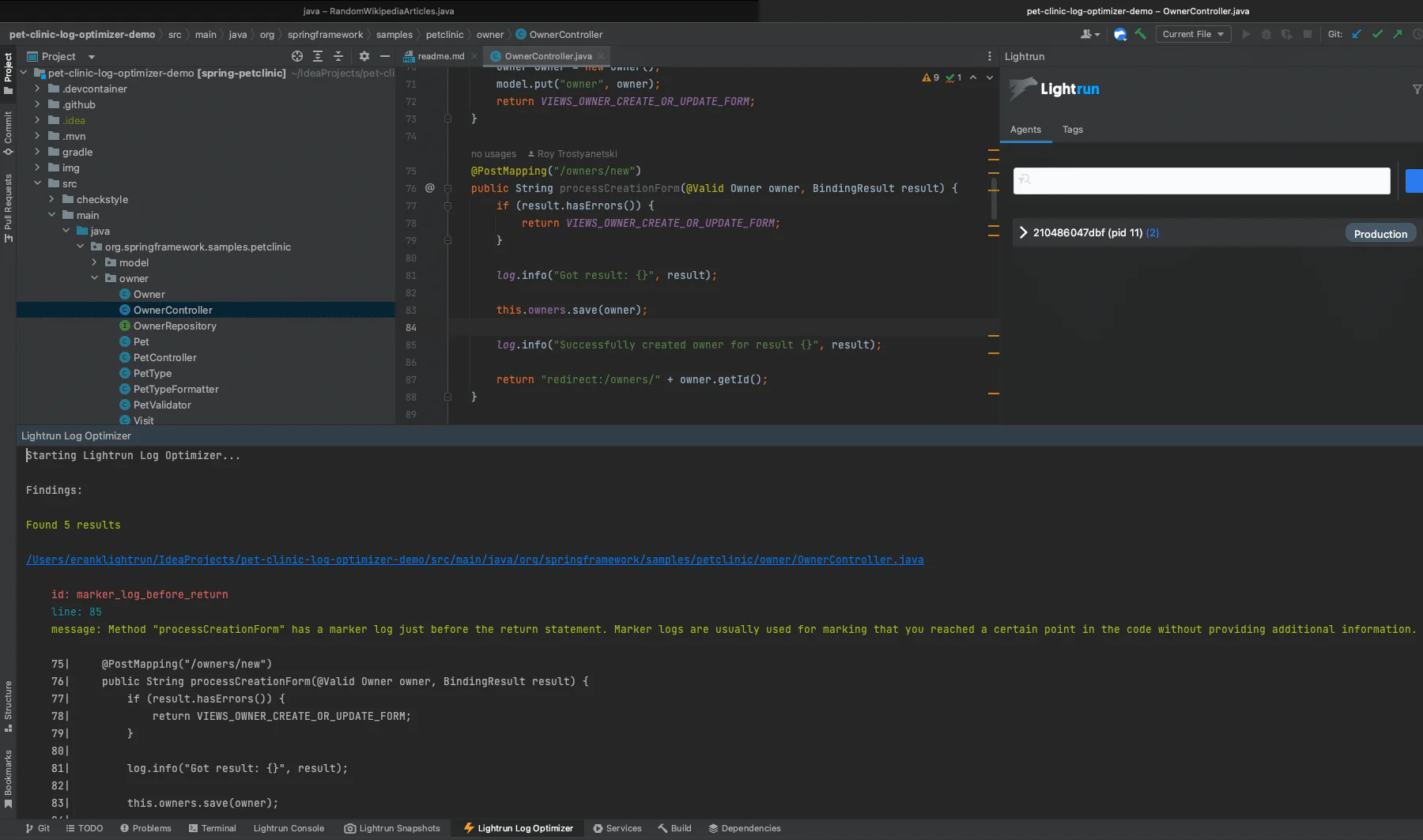
Task: Click the Lightrun agents search field
Action: tap(1201, 180)
